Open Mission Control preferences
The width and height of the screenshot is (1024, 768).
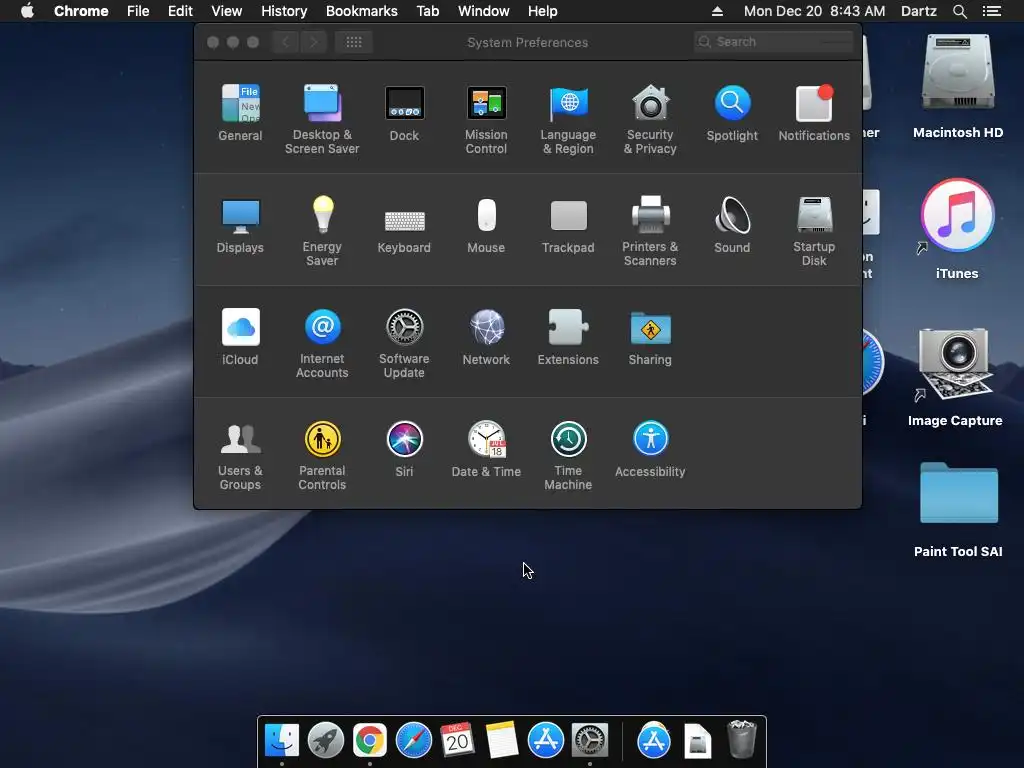(486, 119)
